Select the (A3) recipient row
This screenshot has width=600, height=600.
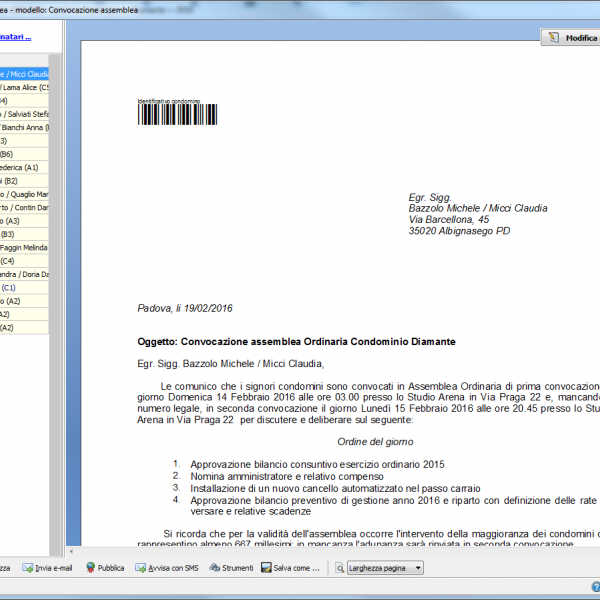tap(24, 221)
